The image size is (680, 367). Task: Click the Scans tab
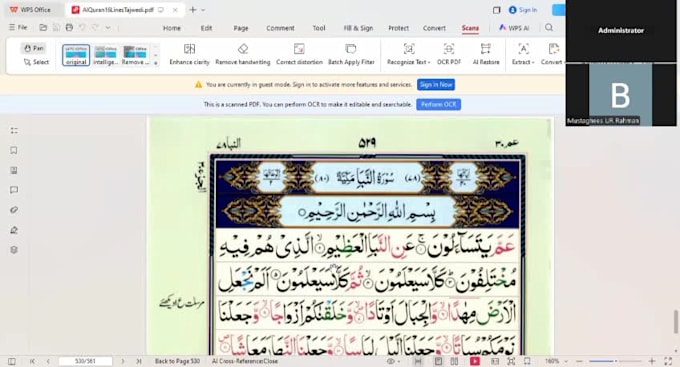pyautogui.click(x=470, y=28)
